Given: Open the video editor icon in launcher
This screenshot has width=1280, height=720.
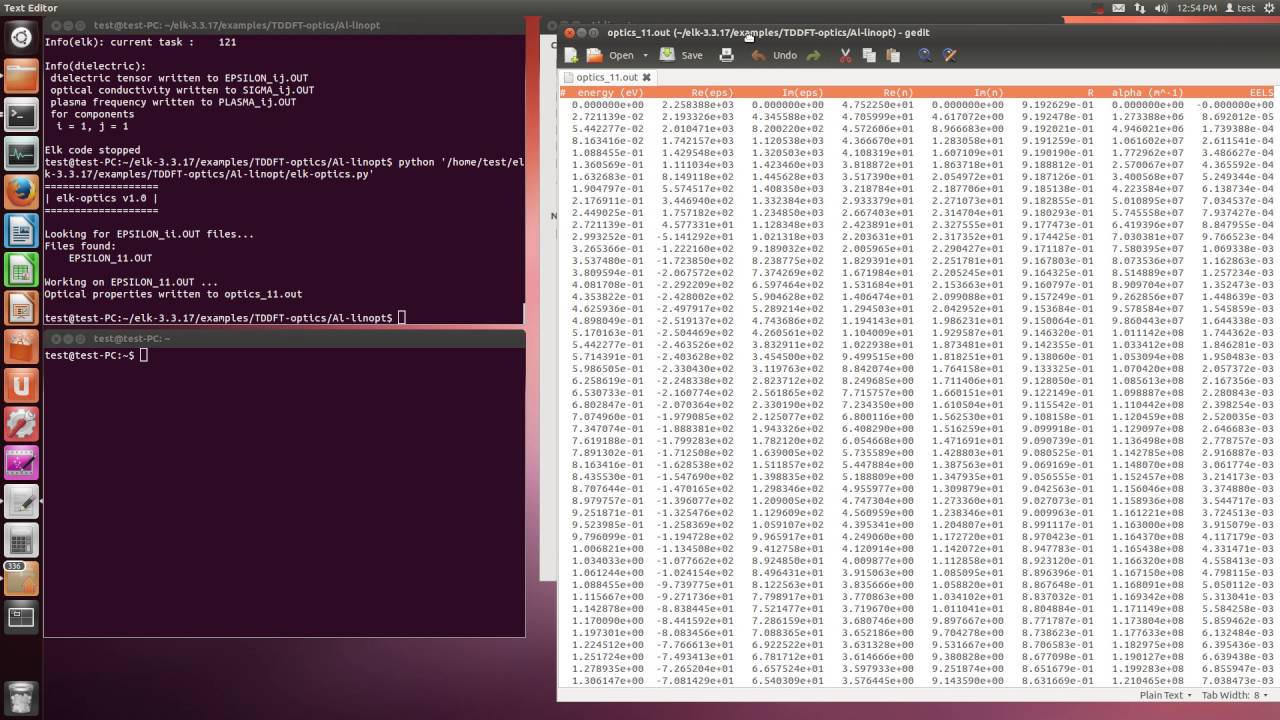Looking at the screenshot, I should click(21, 462).
